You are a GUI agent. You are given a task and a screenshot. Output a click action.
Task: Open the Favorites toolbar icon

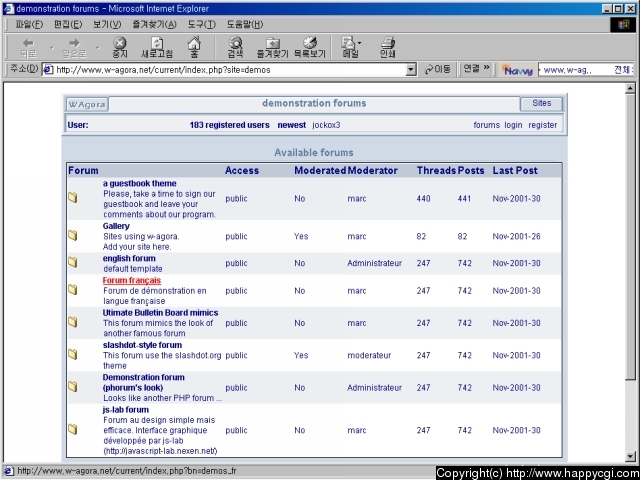pos(272,43)
